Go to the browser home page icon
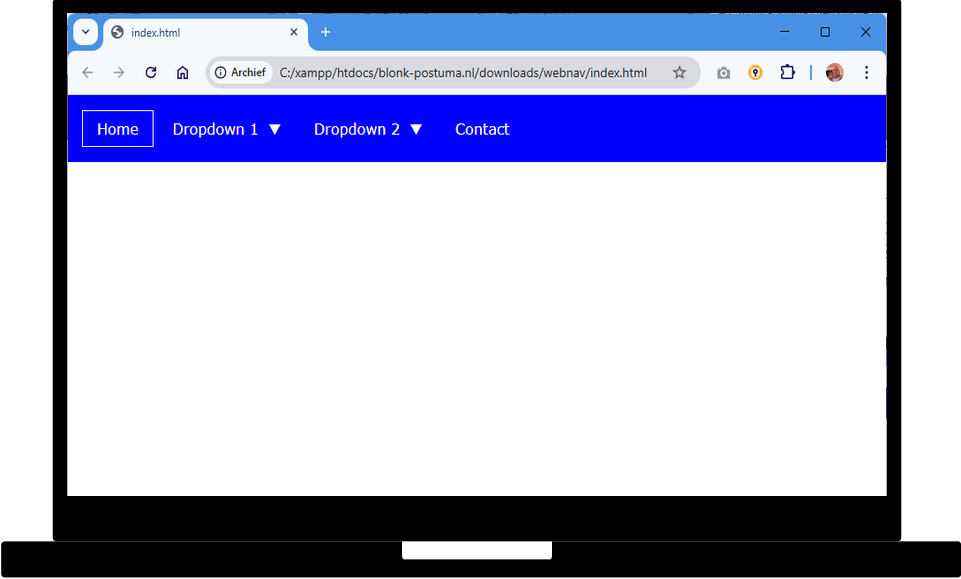The width and height of the screenshot is (961, 579). tap(182, 73)
